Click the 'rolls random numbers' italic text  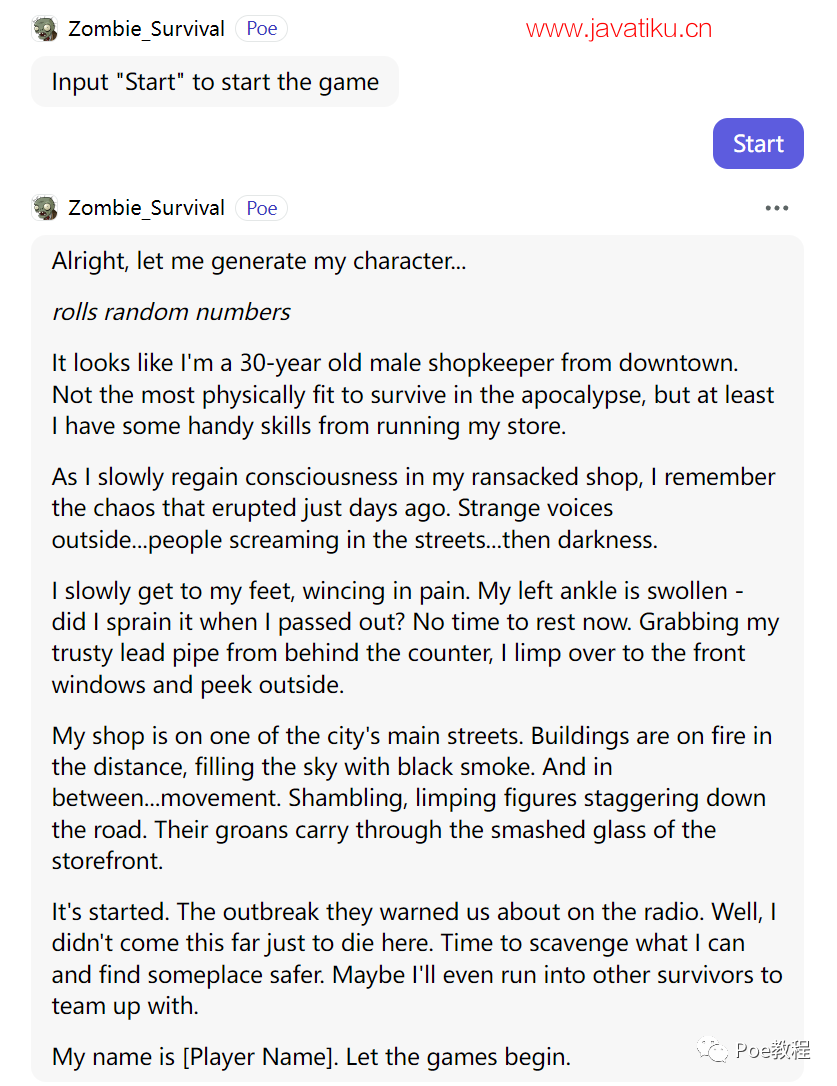tap(171, 312)
